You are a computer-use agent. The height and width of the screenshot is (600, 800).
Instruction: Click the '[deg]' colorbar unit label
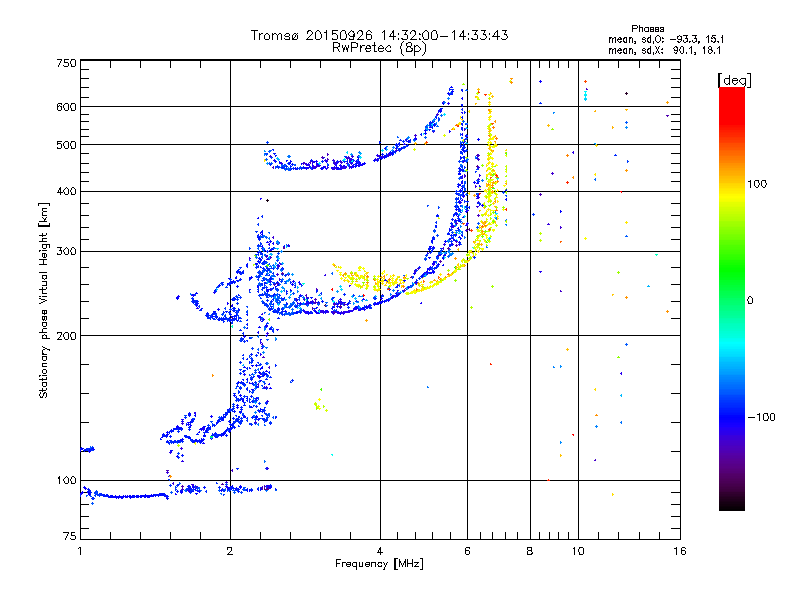pos(734,80)
